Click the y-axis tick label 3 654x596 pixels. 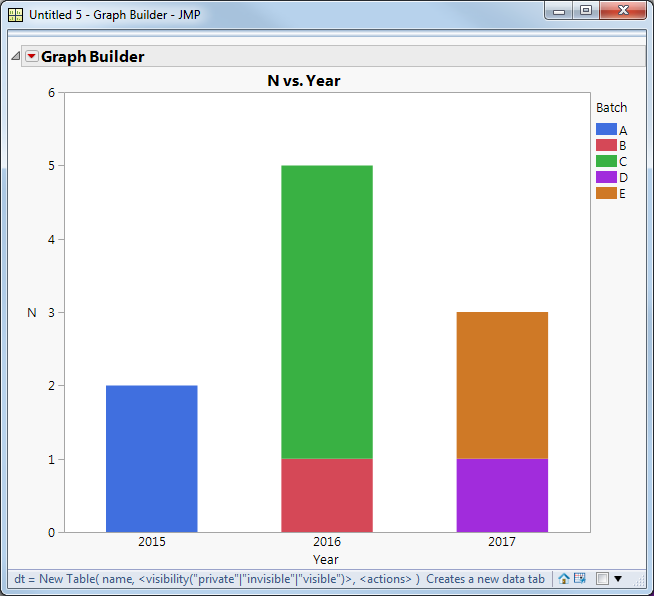point(51,312)
